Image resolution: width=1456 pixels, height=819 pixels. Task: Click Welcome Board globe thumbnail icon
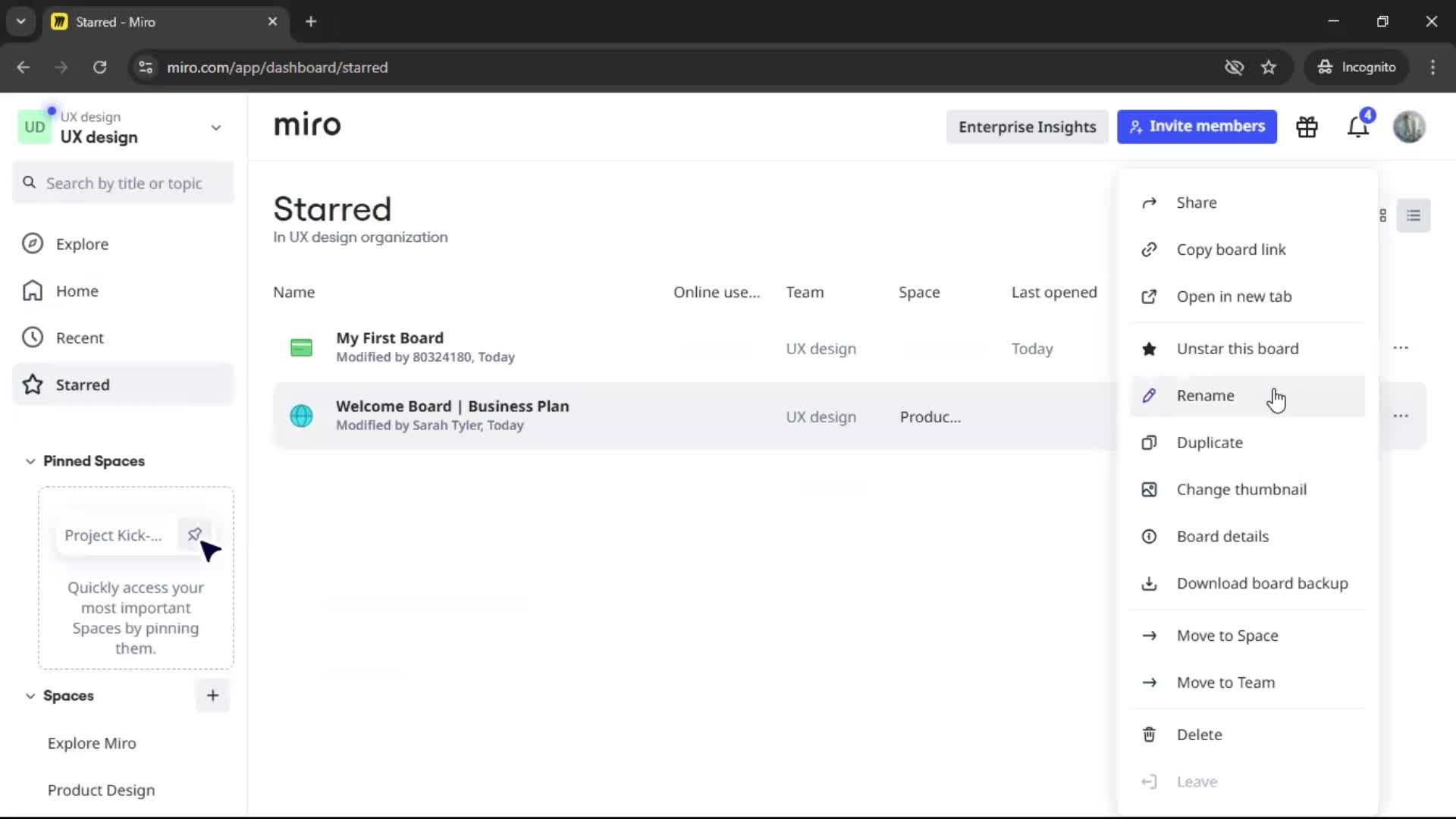tap(301, 416)
